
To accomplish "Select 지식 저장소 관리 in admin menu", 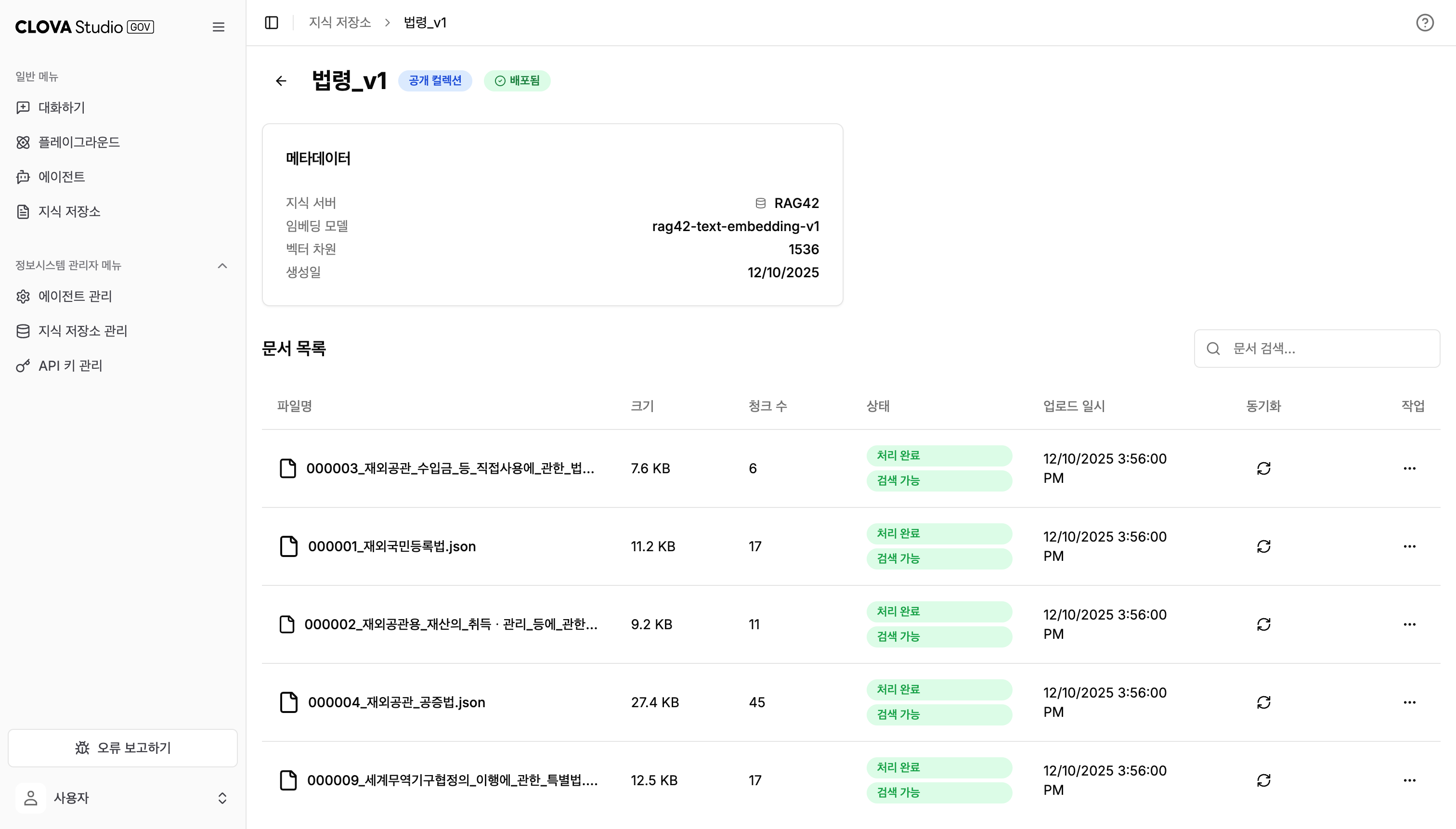I will point(82,331).
